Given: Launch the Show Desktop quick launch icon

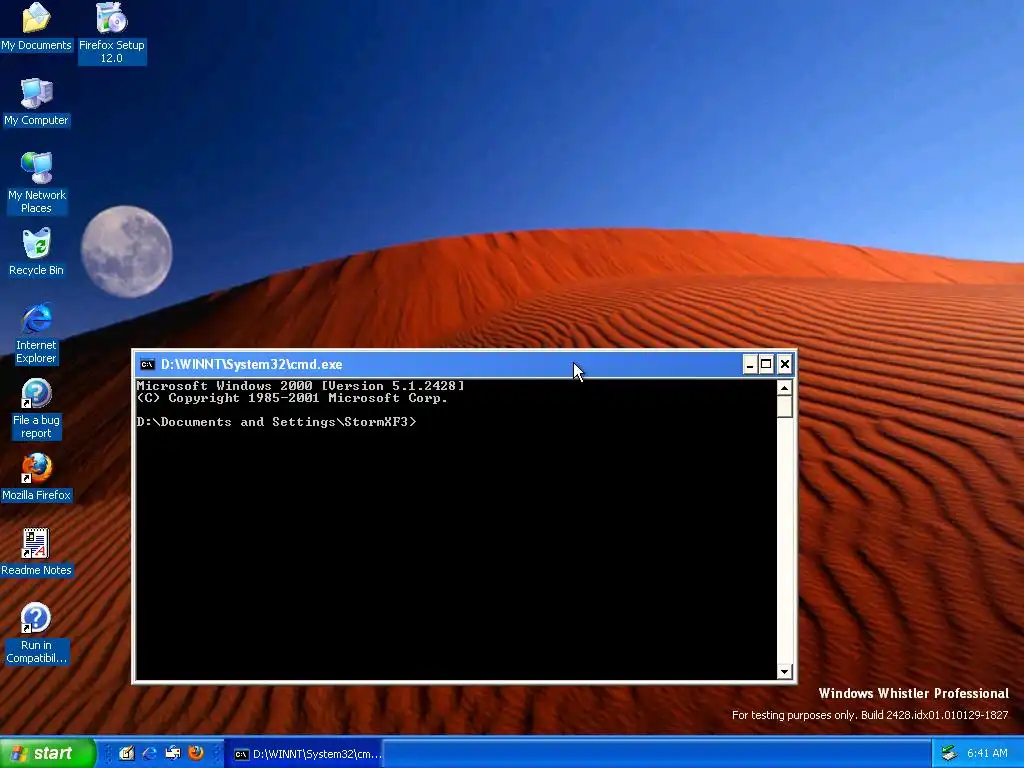Looking at the screenshot, I should coord(127,754).
